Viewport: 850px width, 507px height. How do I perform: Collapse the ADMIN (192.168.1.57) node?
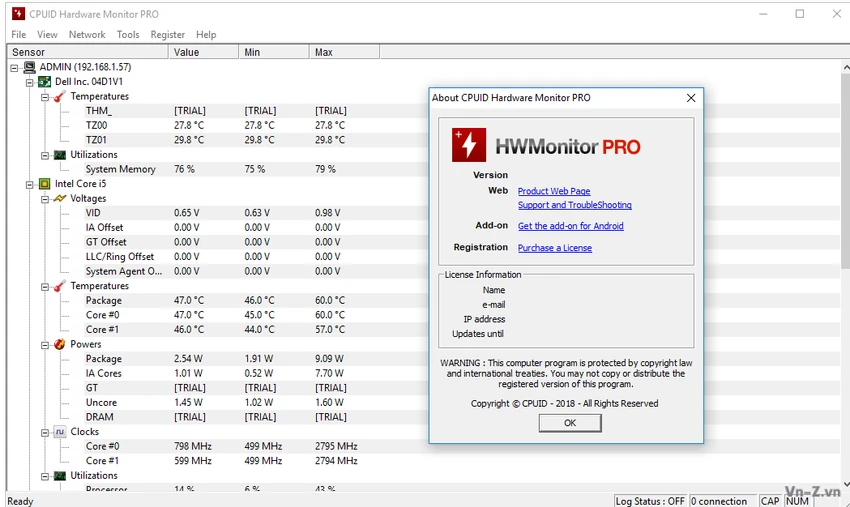coord(14,68)
